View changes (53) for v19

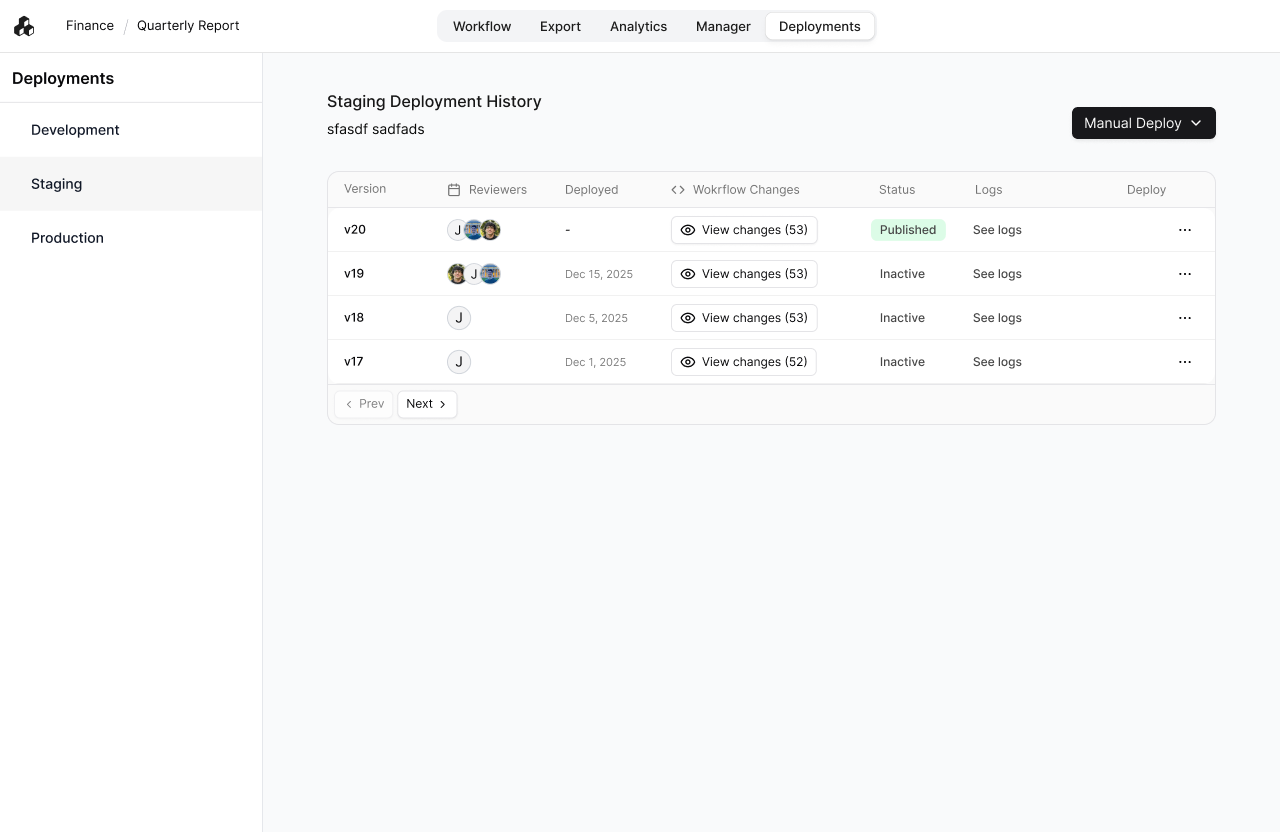tap(744, 274)
